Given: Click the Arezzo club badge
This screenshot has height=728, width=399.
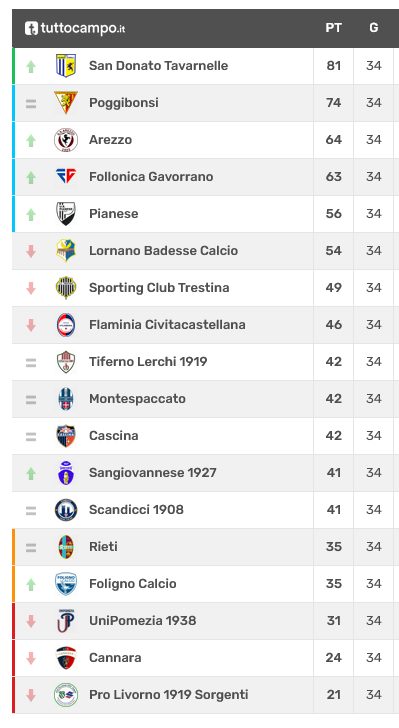Looking at the screenshot, I should 66,140.
